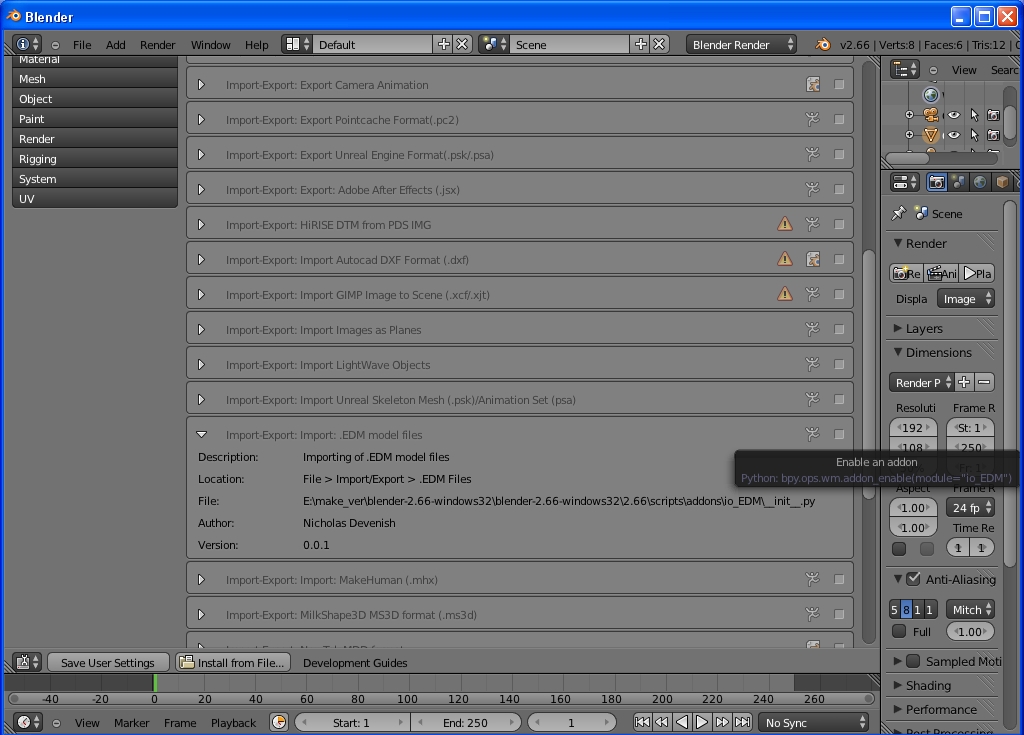Select the Camera object icon in the Outliner

pyautogui.click(x=931, y=115)
